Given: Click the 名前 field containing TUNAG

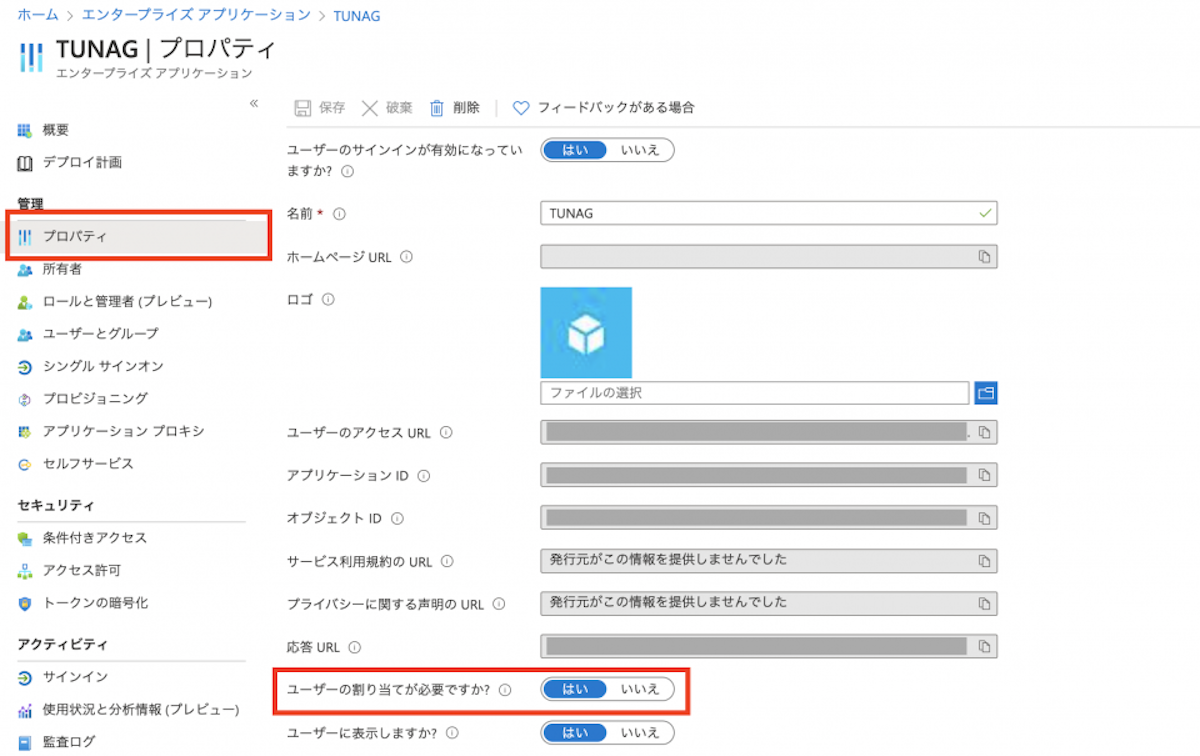Looking at the screenshot, I should pos(768,213).
